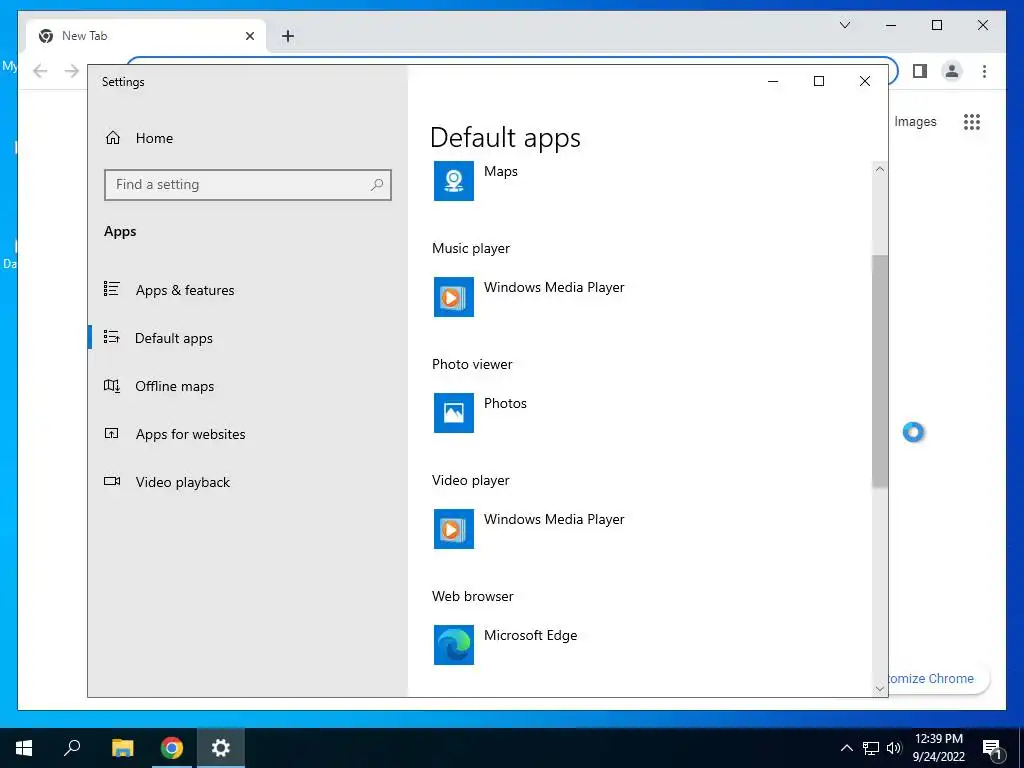Open the notification center icon

[x=992, y=749]
